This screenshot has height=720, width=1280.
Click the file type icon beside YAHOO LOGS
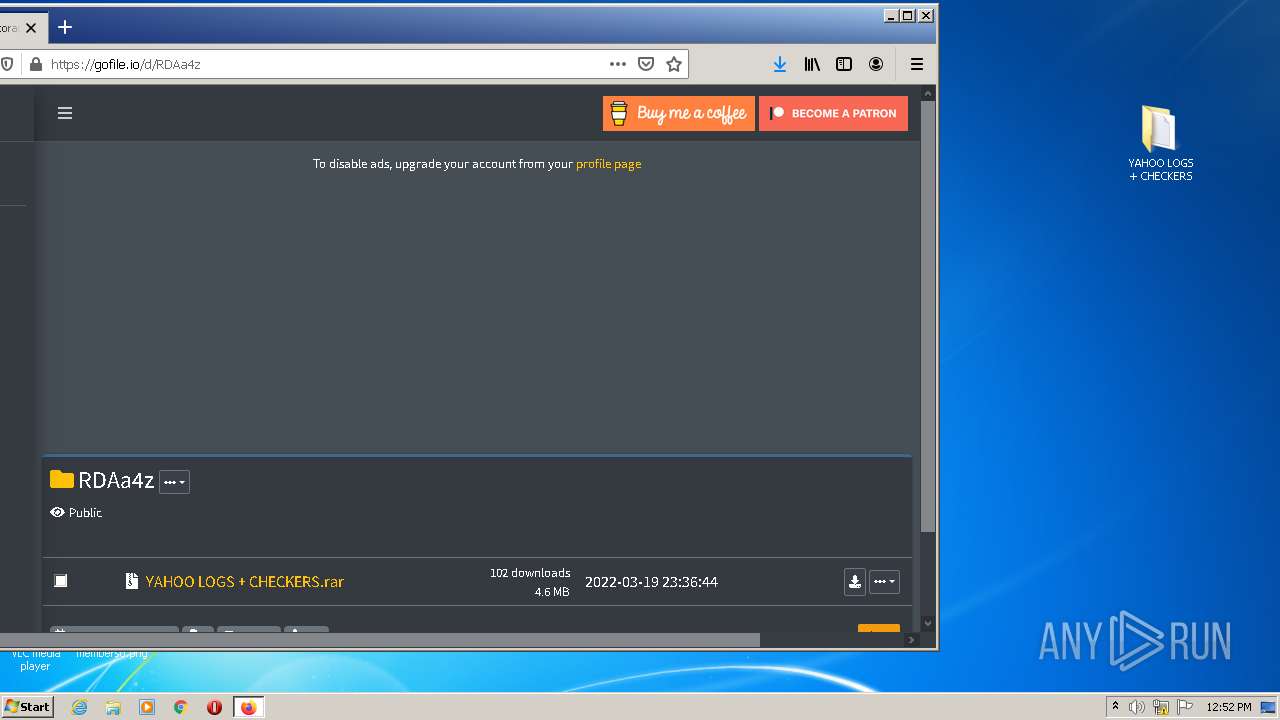[x=131, y=581]
